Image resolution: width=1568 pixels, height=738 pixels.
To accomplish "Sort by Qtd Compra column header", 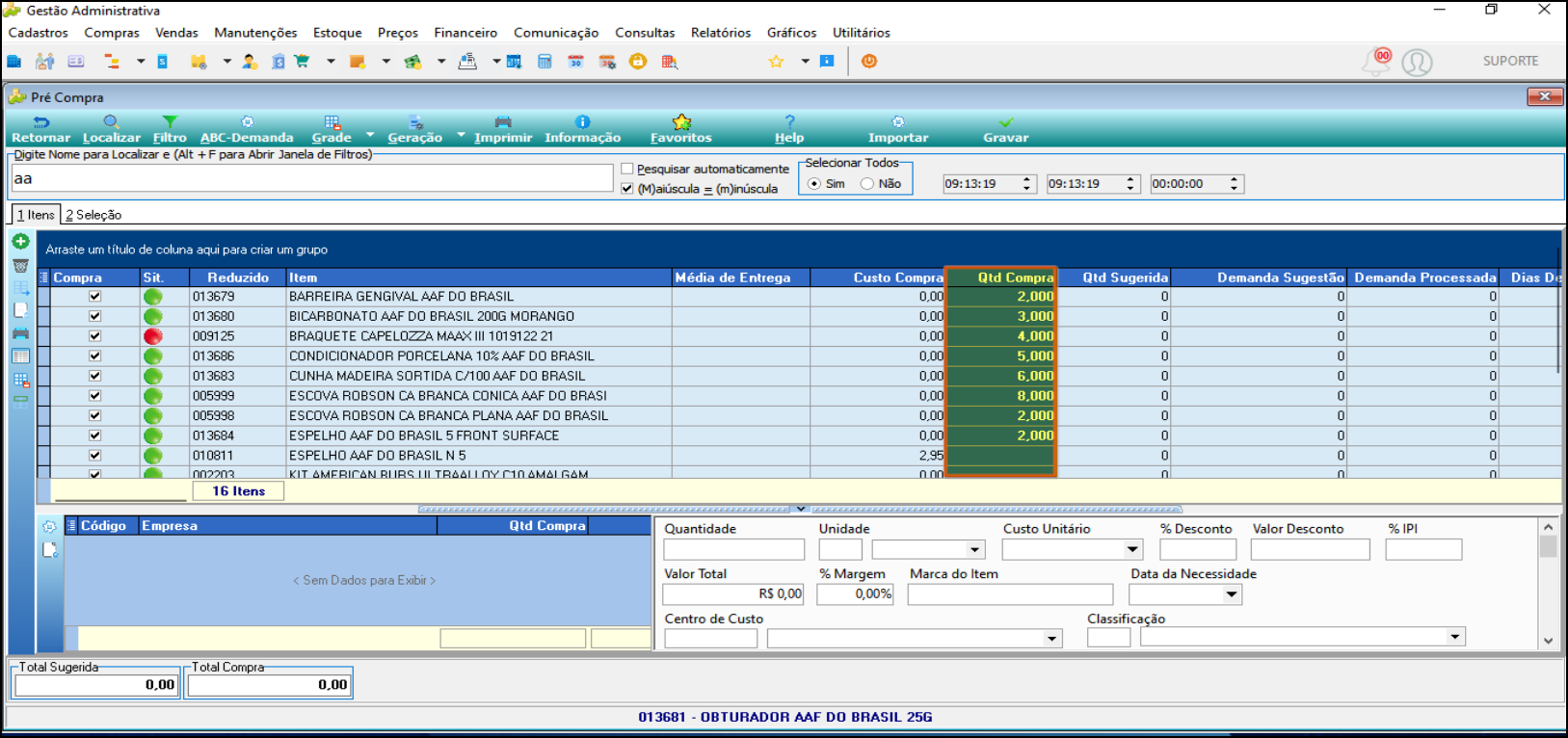I will (x=1001, y=277).
